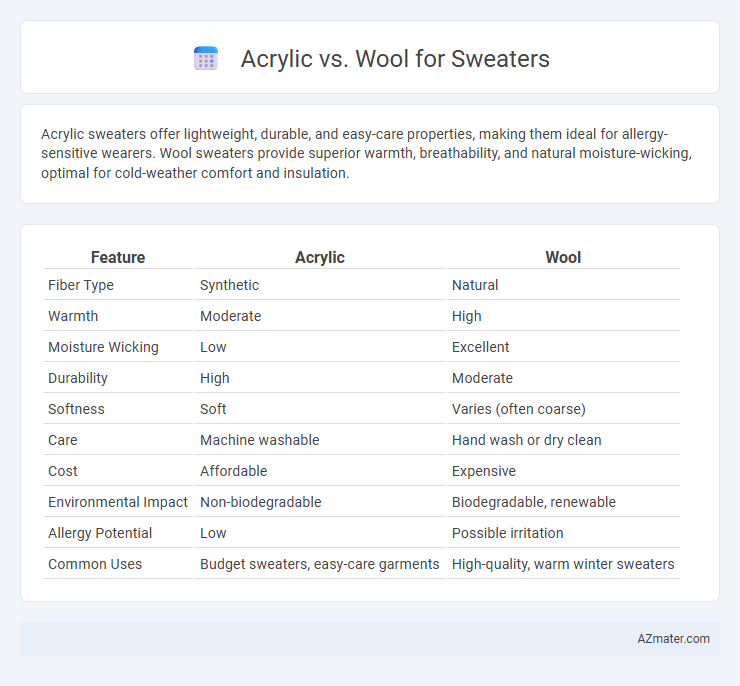Click the 'Moisture Wicking' row label

[103, 347]
